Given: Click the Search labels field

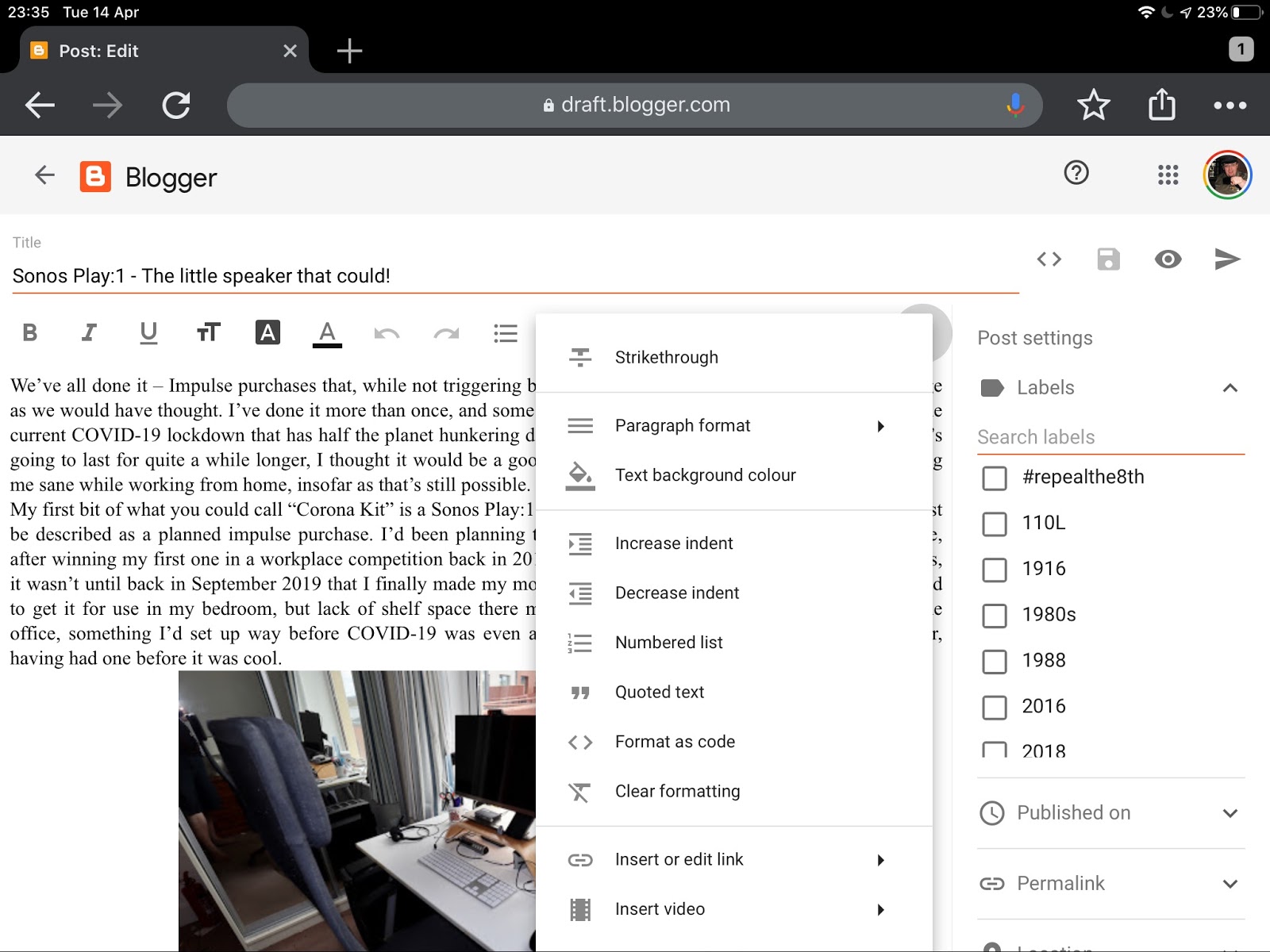Looking at the screenshot, I should click(1110, 437).
